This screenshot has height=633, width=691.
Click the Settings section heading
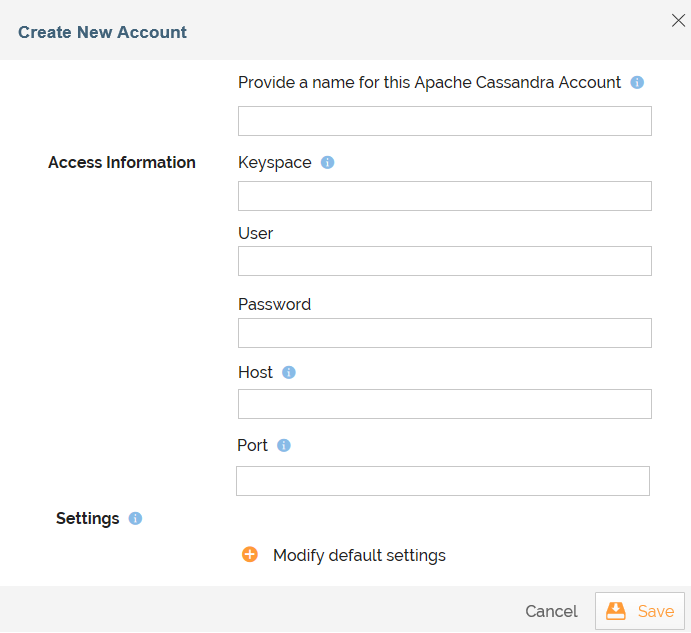(x=88, y=519)
